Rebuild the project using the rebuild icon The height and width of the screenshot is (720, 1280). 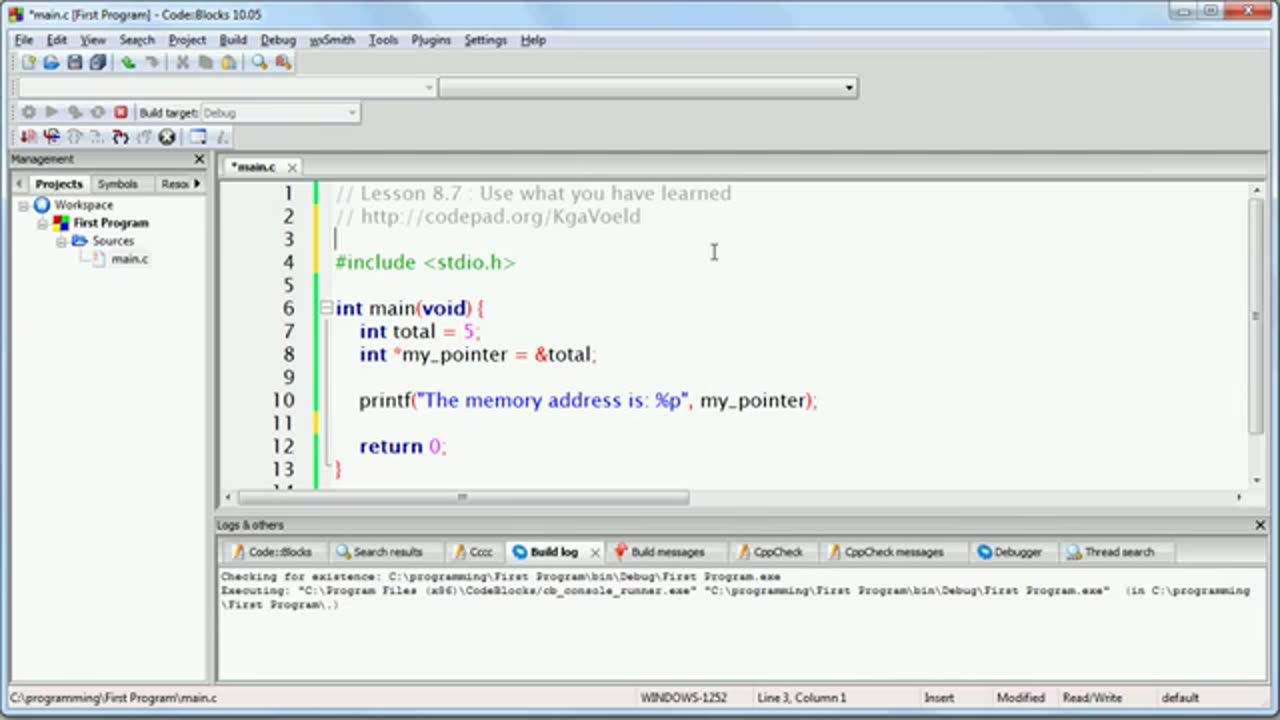[x=97, y=113]
